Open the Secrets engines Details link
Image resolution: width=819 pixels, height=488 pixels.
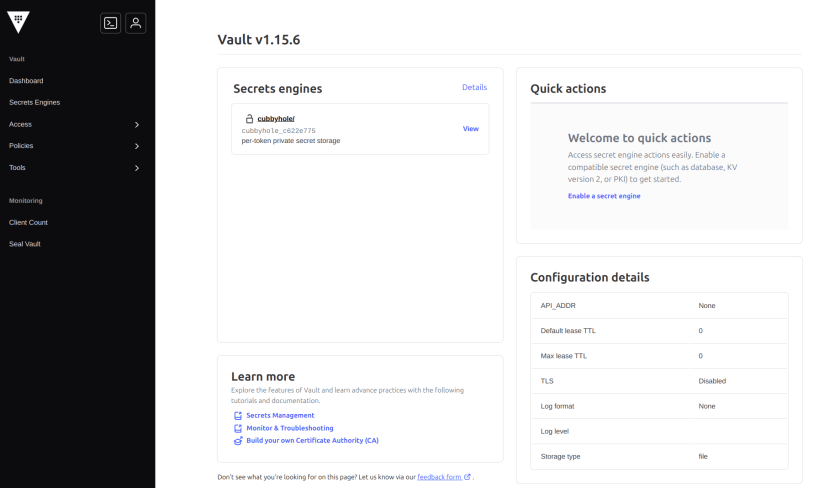pos(474,87)
